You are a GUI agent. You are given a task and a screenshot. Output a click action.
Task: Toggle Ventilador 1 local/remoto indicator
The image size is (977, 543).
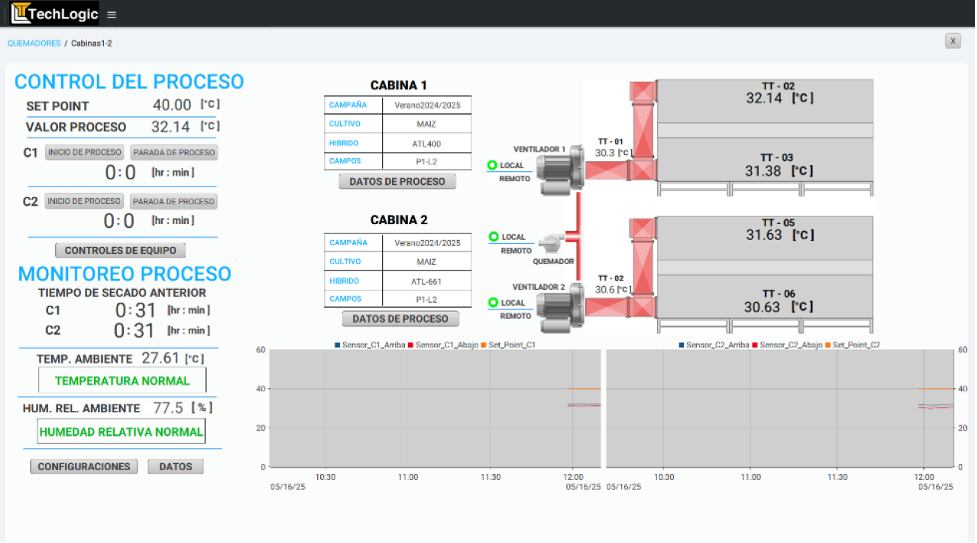coord(492,165)
